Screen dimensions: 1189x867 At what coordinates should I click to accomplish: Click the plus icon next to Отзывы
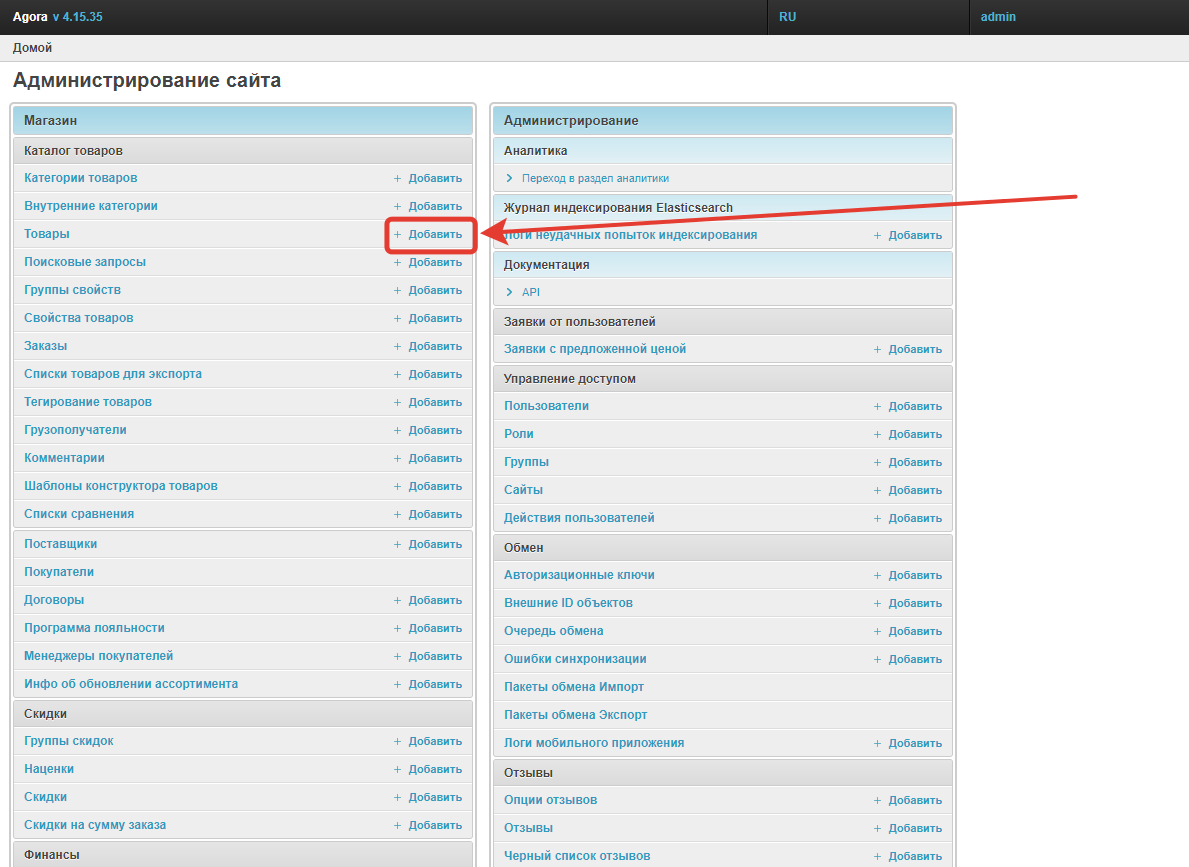[877, 829]
